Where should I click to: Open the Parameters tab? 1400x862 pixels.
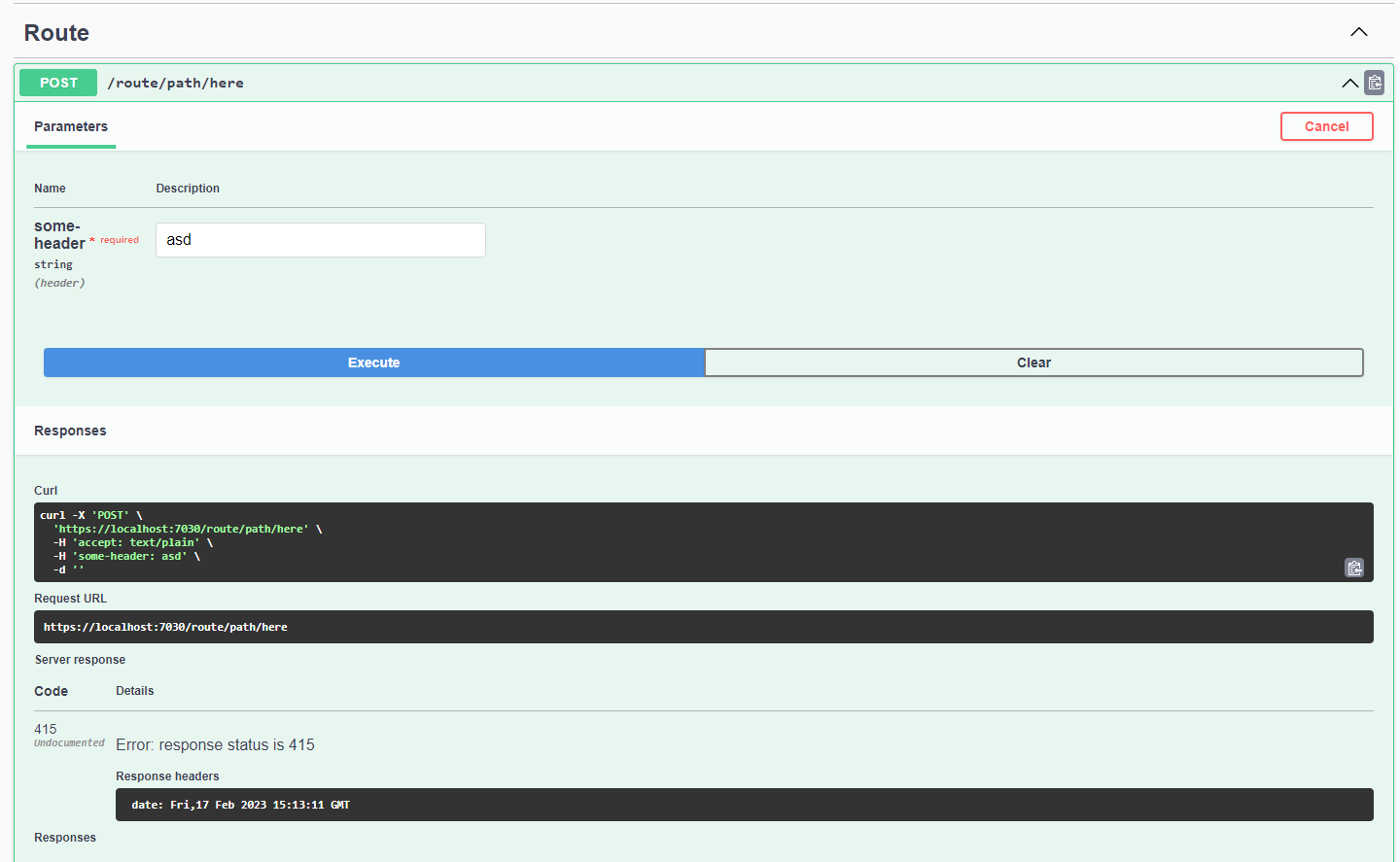tap(71, 127)
